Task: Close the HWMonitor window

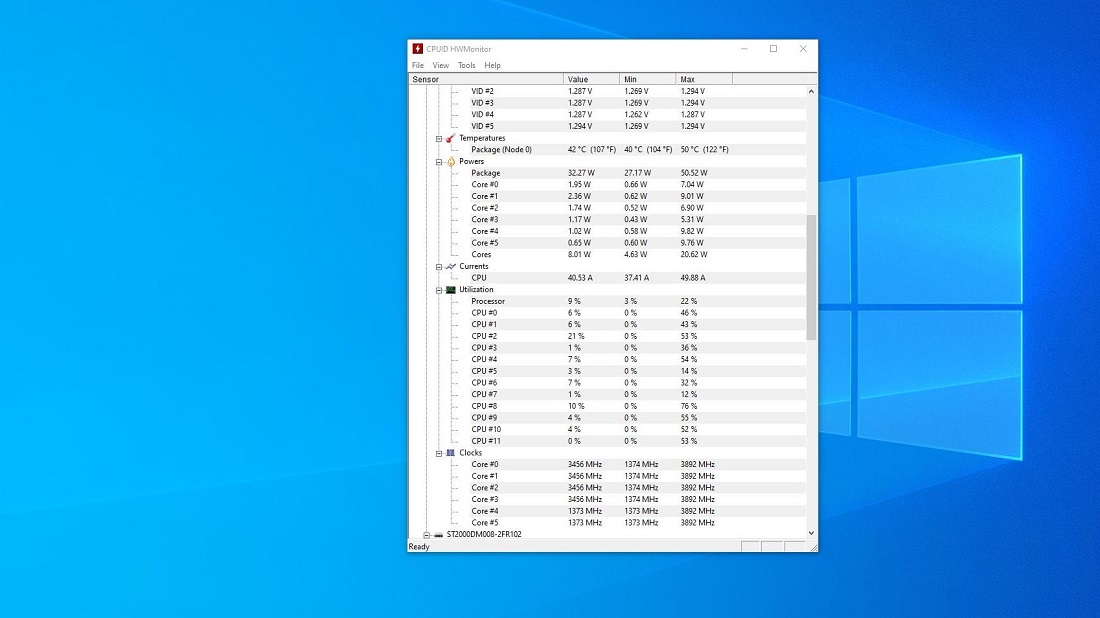Action: (x=803, y=49)
